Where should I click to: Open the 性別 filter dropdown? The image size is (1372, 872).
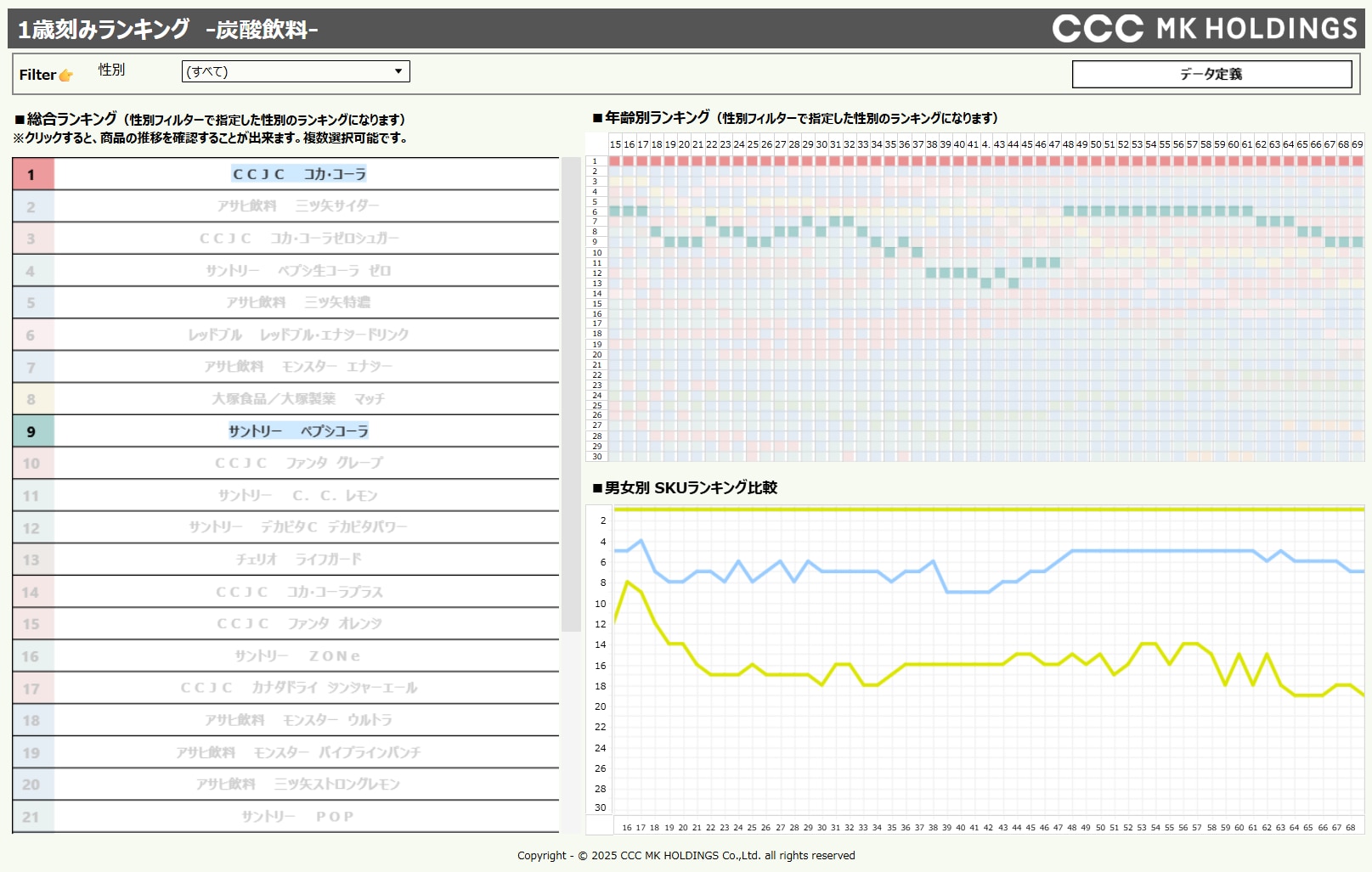coord(296,71)
